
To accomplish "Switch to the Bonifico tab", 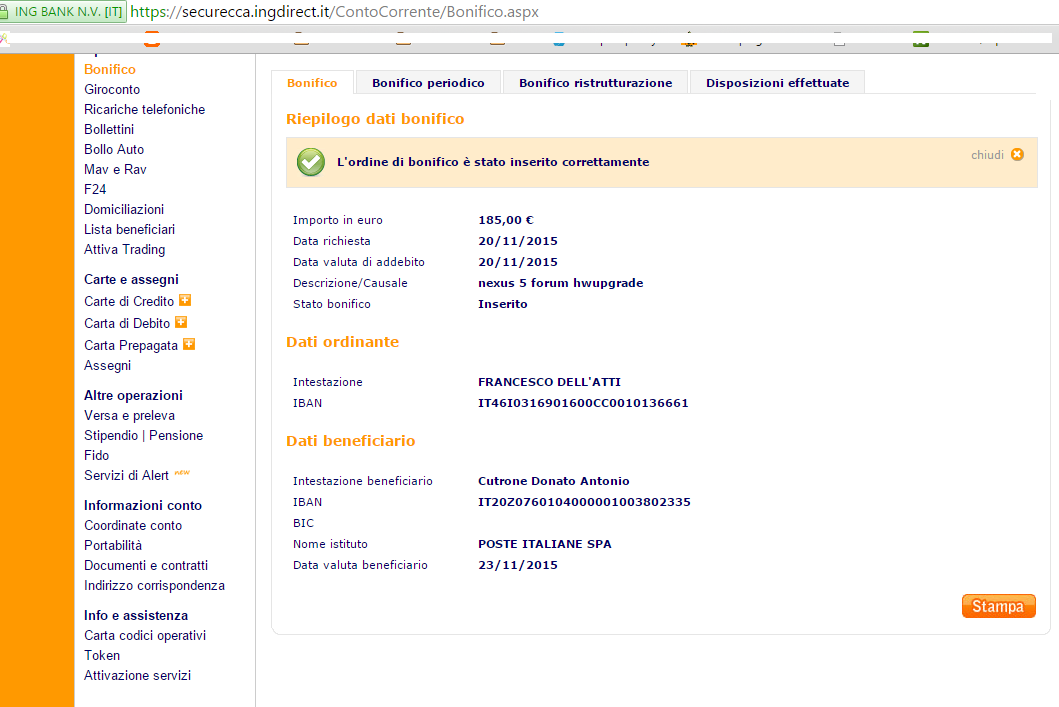I will click(312, 83).
